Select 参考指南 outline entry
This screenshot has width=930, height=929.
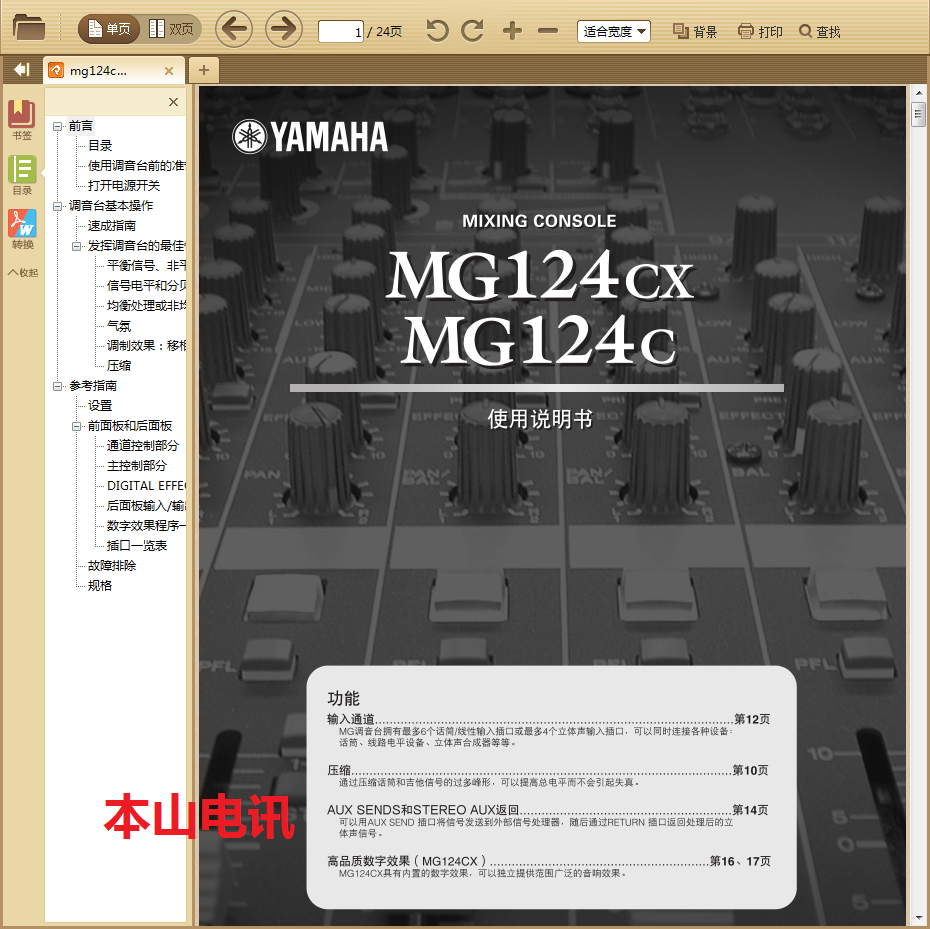tap(93, 386)
